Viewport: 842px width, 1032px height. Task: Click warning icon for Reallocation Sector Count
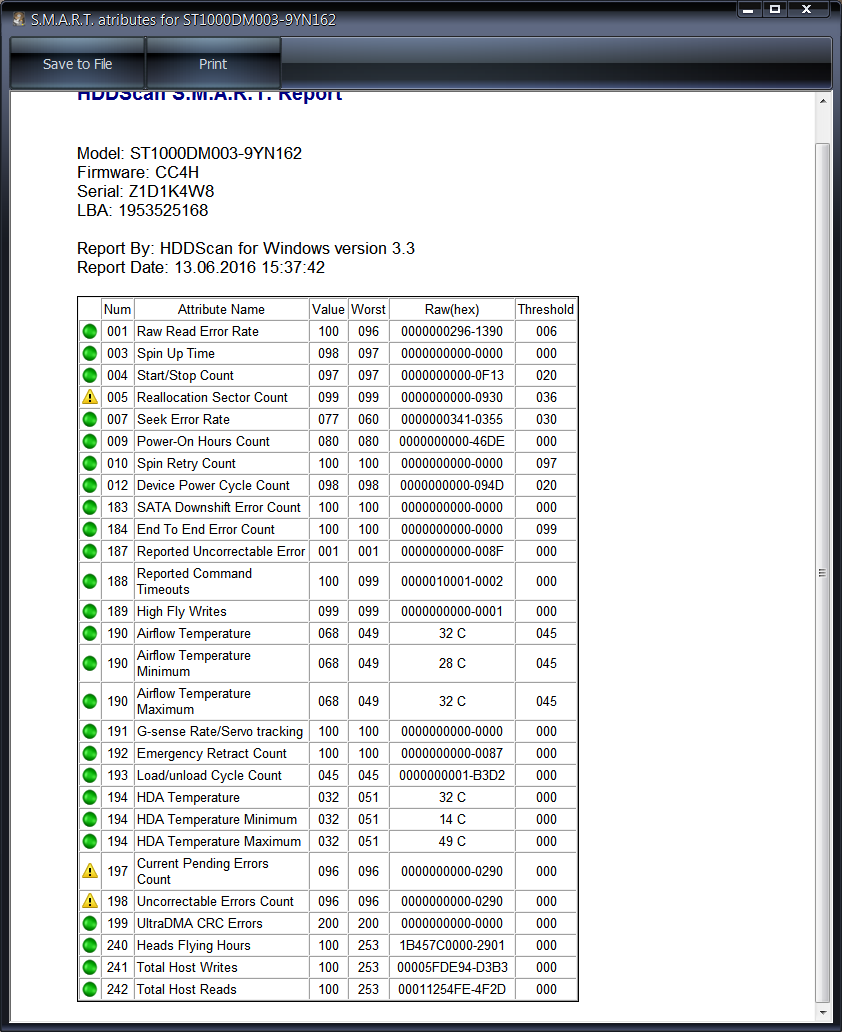click(90, 398)
